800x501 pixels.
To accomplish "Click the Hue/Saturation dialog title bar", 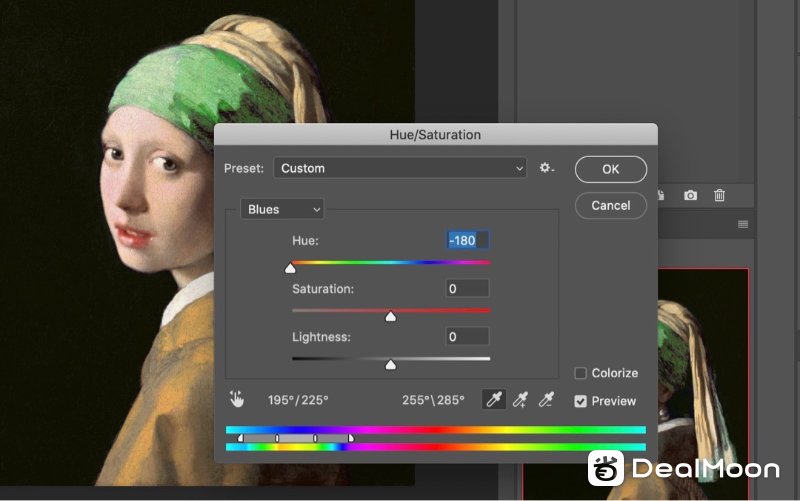I will [x=435, y=135].
